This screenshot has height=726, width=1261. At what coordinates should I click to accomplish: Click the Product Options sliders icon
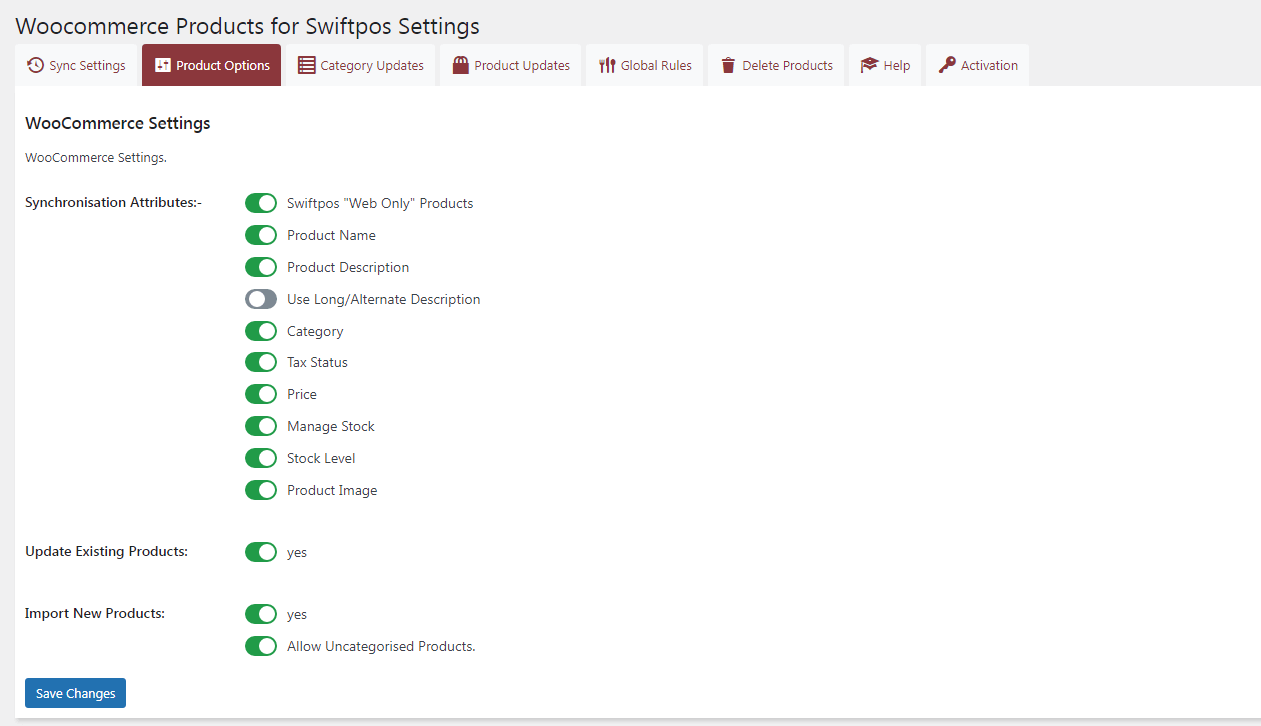(x=163, y=65)
